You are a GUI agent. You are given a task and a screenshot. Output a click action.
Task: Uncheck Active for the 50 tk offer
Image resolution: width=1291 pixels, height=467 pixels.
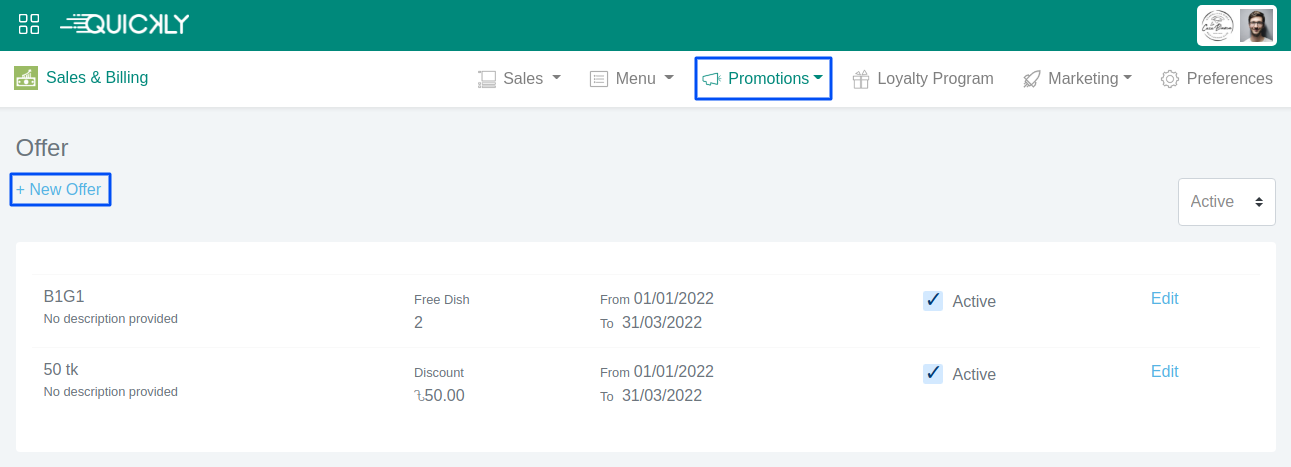click(x=933, y=373)
